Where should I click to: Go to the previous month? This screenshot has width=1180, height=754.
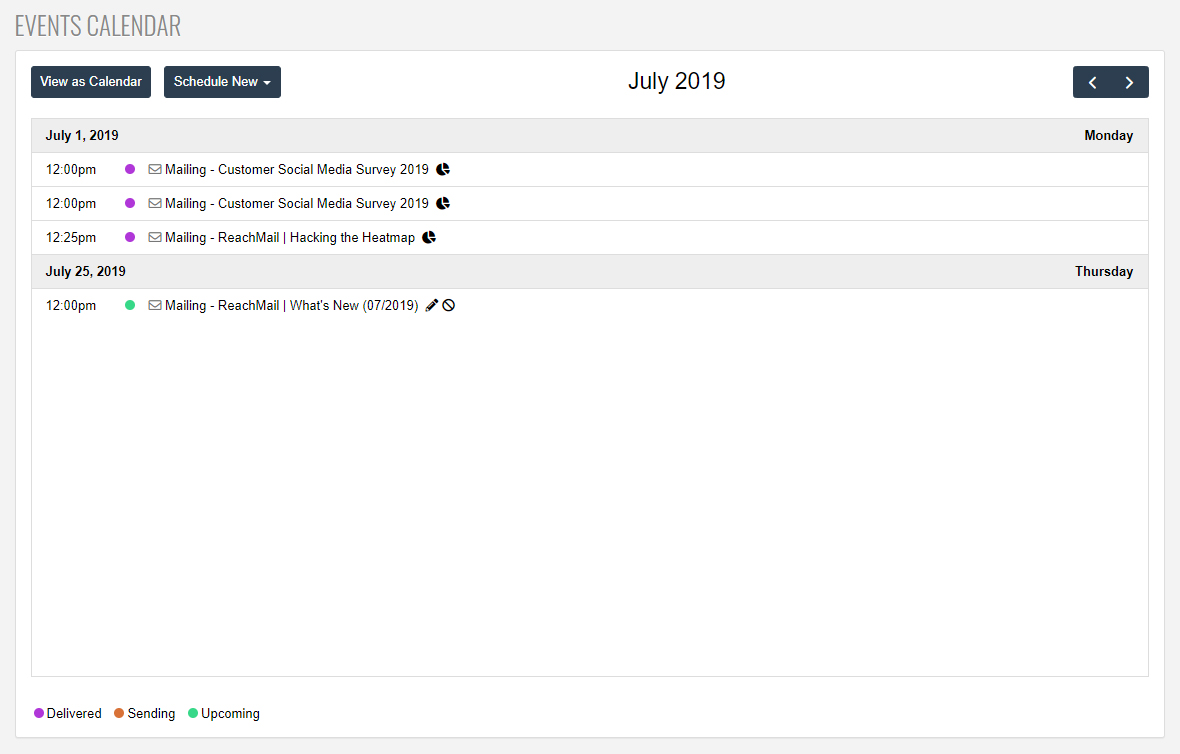tap(1092, 82)
